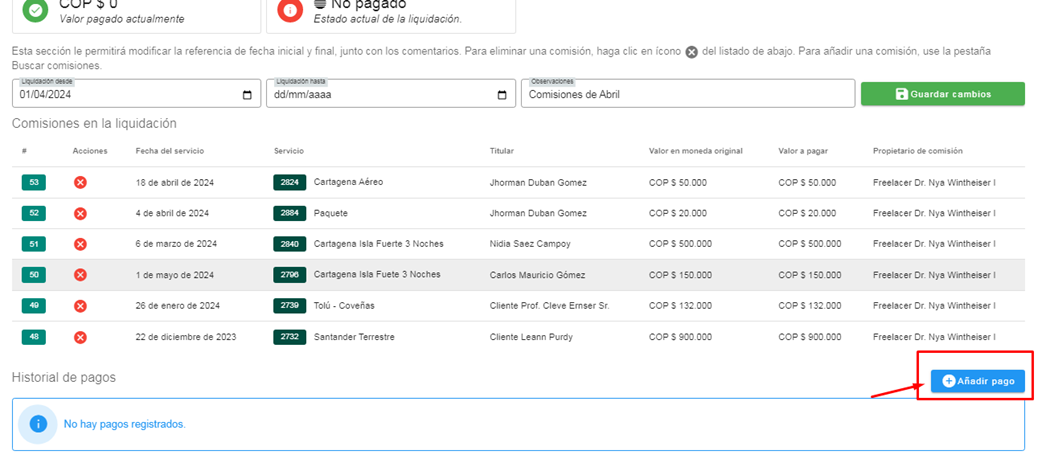Click the red remove icon for commission 48

[81, 337]
